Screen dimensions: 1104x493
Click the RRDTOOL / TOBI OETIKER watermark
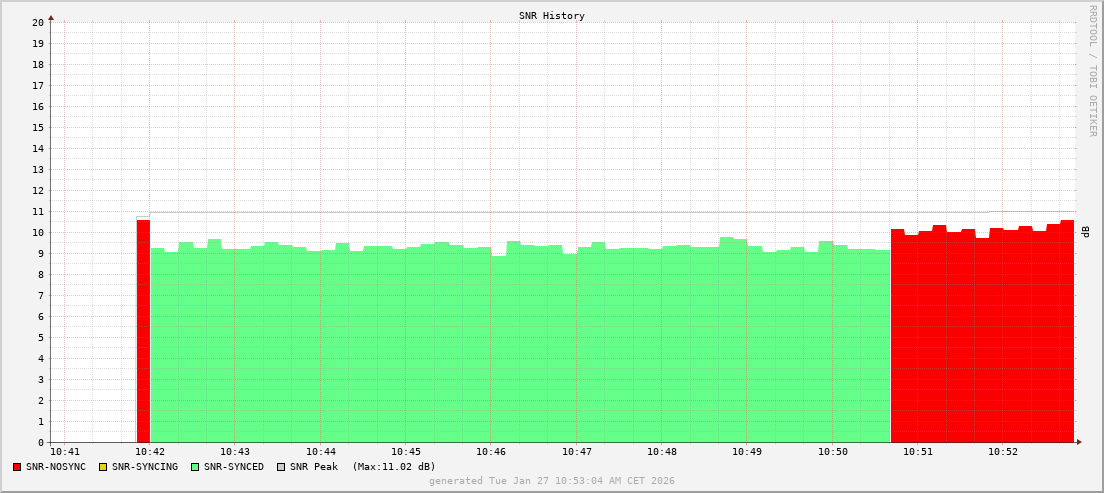[x=1092, y=70]
